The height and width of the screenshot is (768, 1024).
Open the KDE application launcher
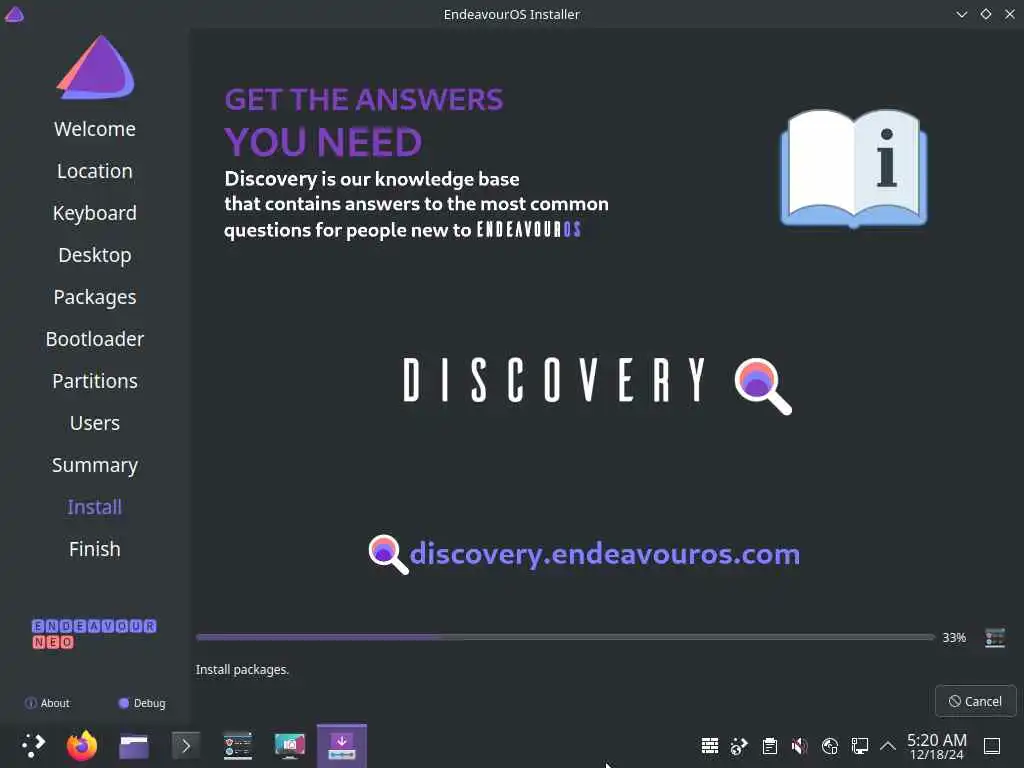pyautogui.click(x=33, y=745)
